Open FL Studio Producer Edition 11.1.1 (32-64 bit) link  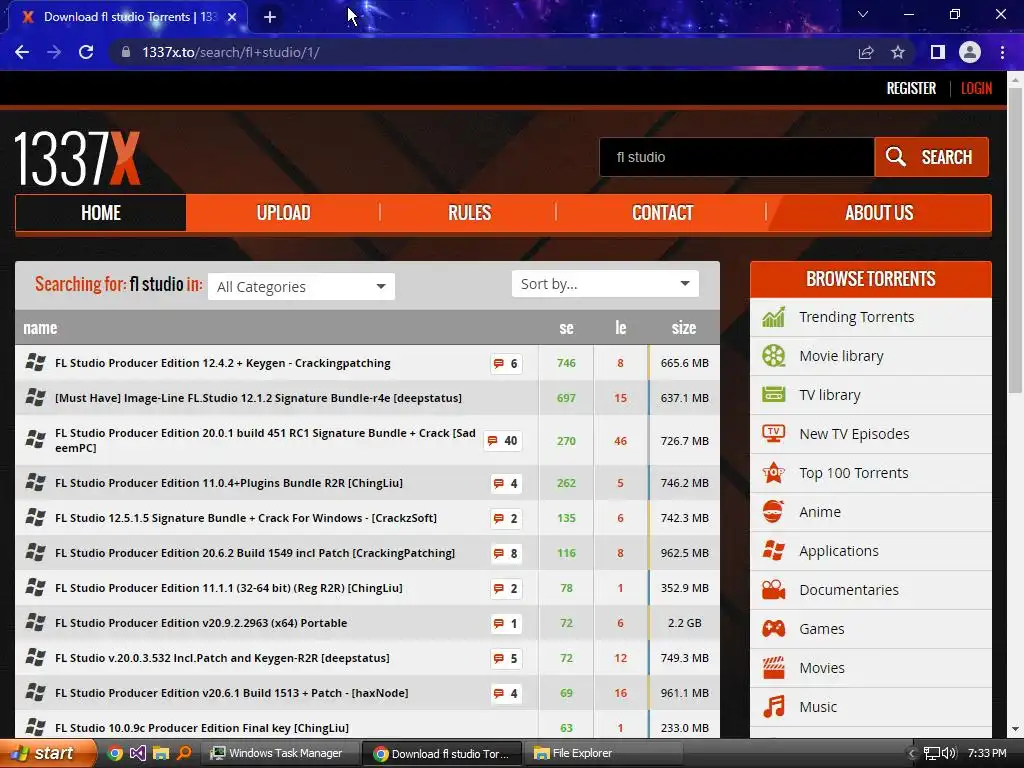pos(229,588)
